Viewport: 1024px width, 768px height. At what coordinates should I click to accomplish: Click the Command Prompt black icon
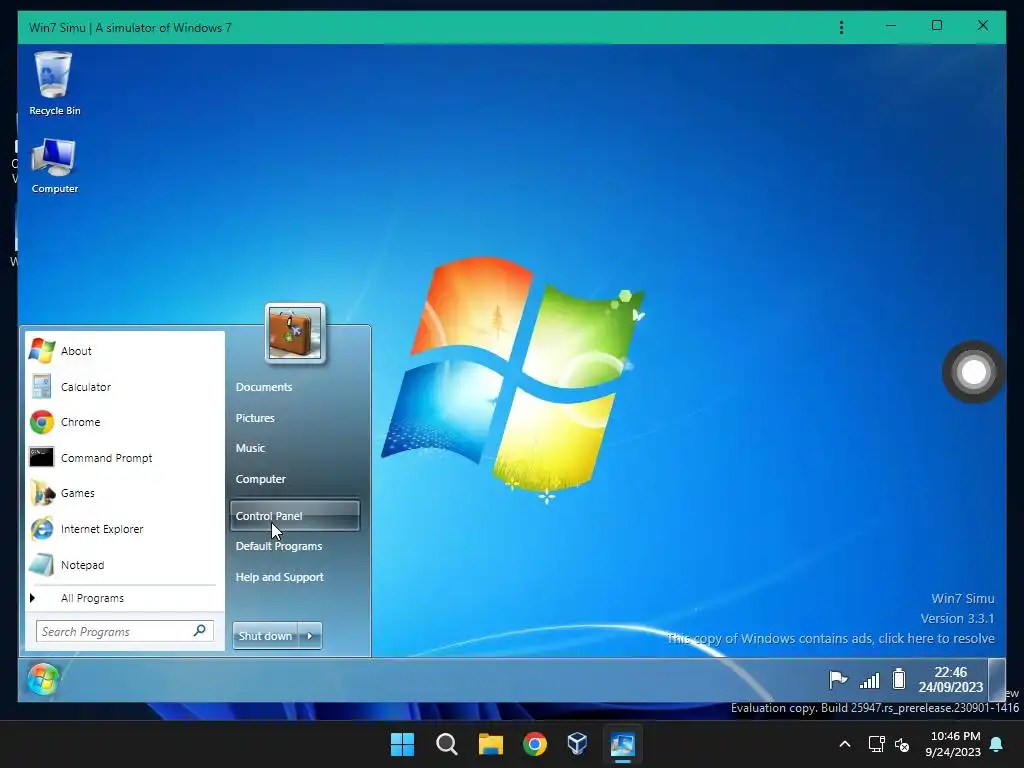tap(42, 457)
